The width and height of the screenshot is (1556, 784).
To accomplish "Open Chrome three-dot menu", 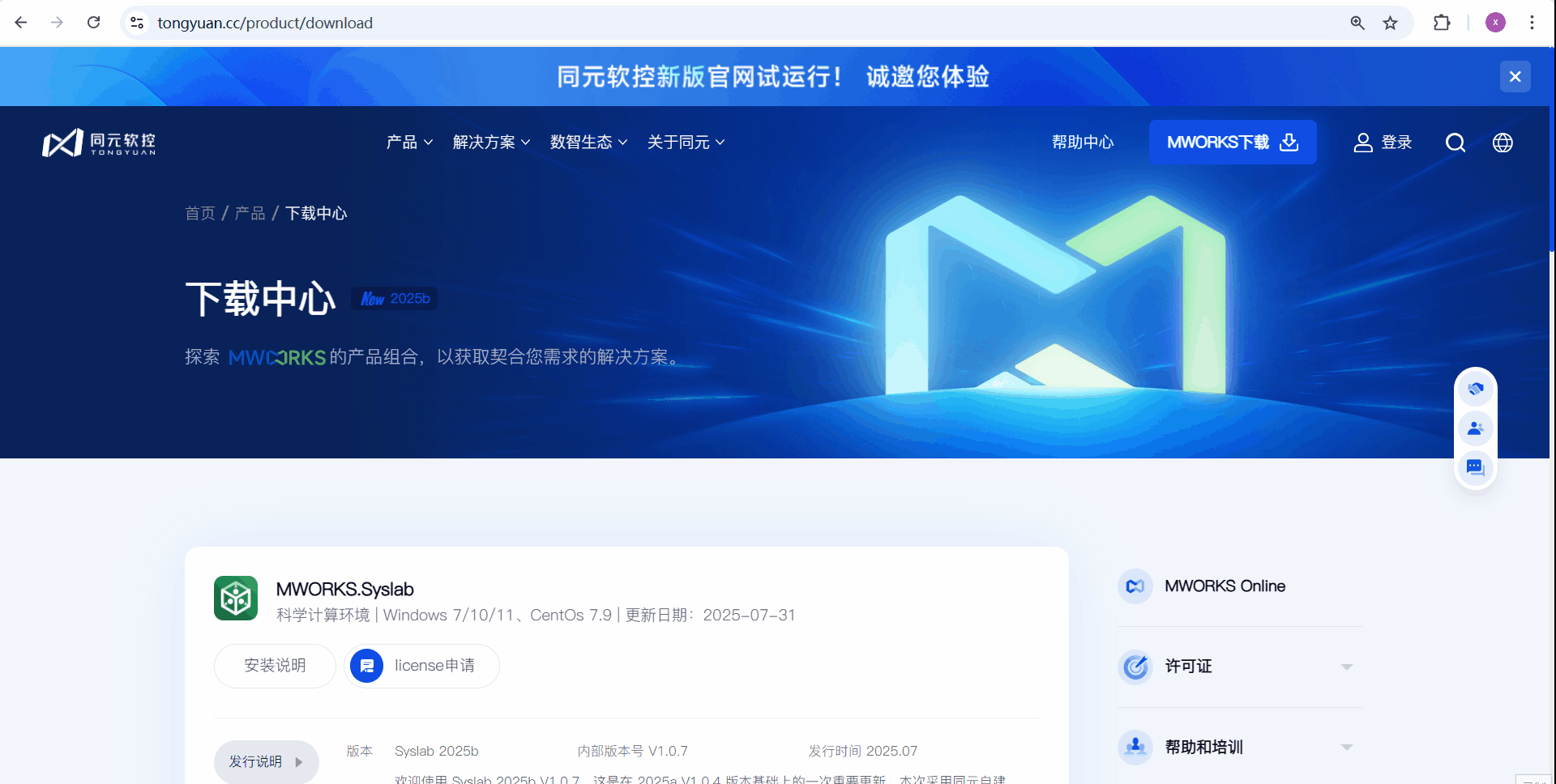I will [1532, 23].
